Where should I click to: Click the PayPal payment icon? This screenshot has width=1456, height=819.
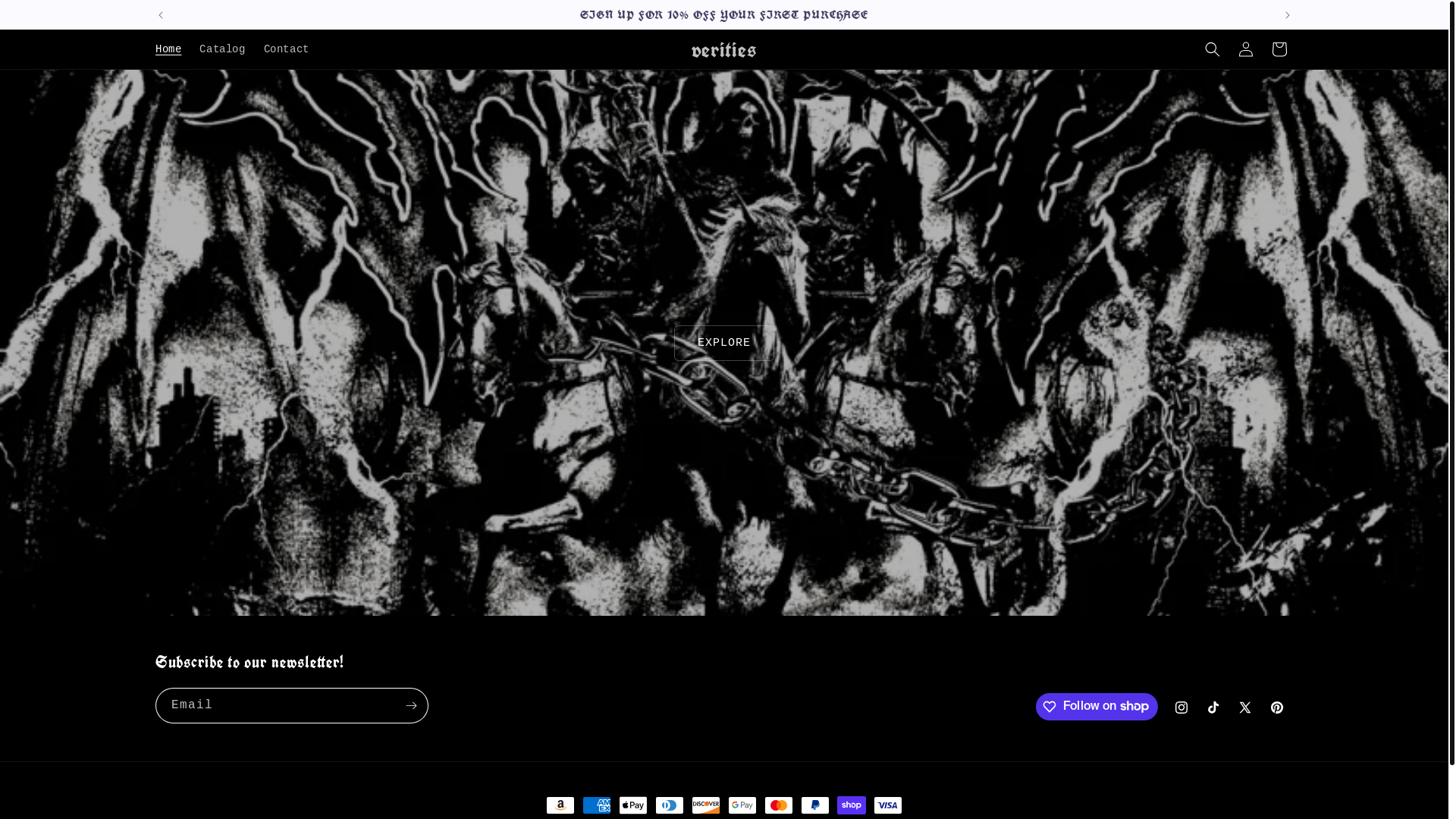[815, 805]
